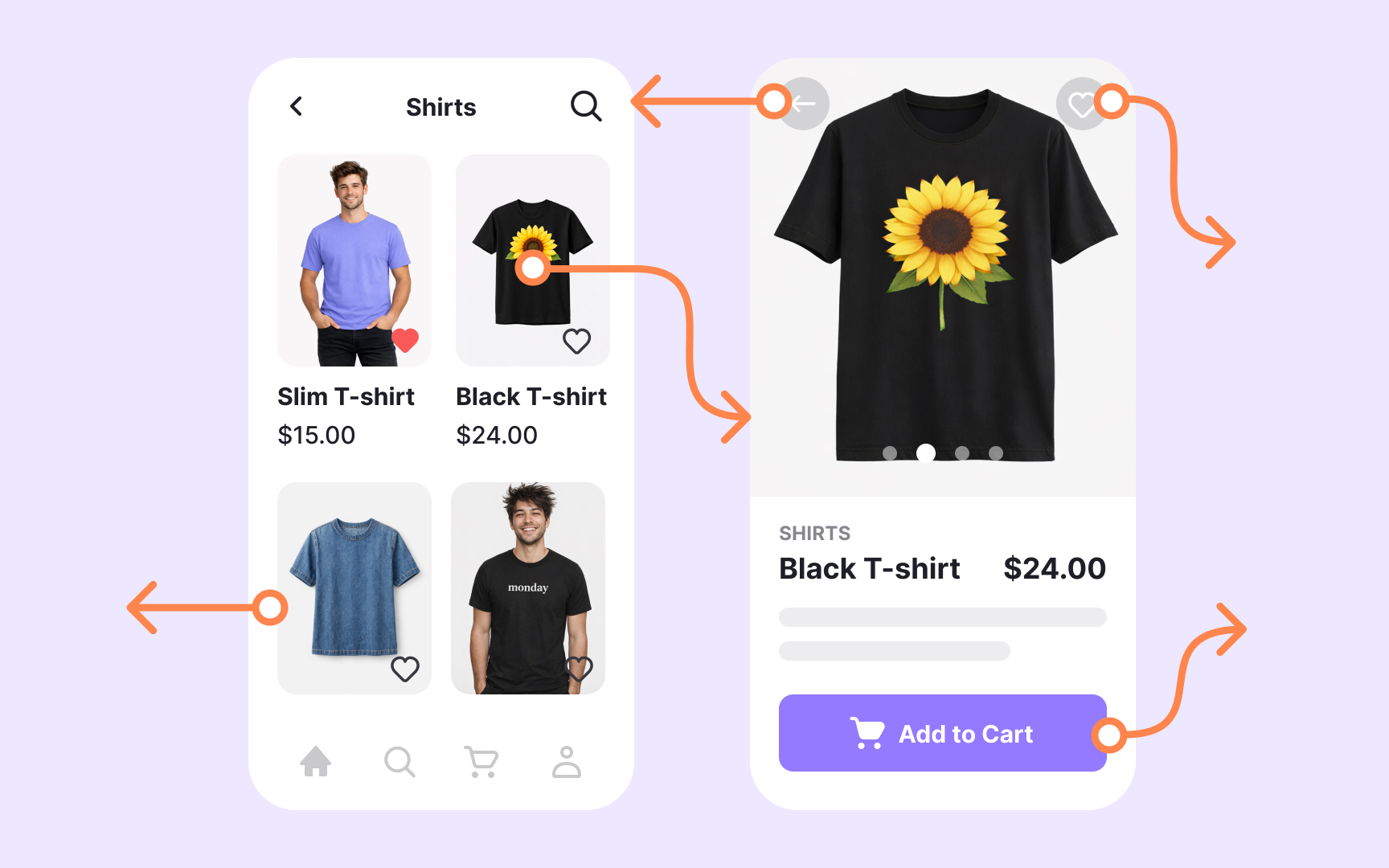Favorite the Black T-shirt in the list
This screenshot has width=1389, height=868.
click(576, 341)
